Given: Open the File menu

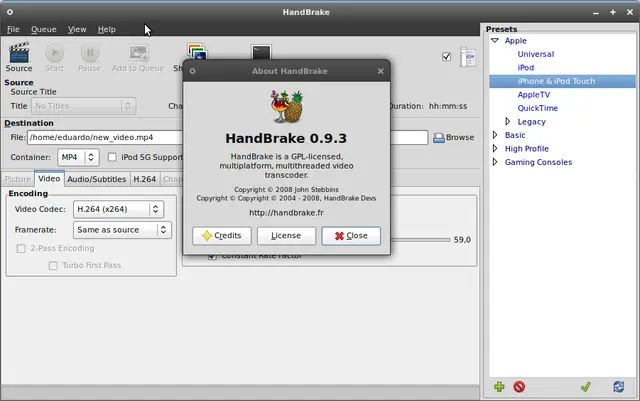Looking at the screenshot, I should point(13,29).
